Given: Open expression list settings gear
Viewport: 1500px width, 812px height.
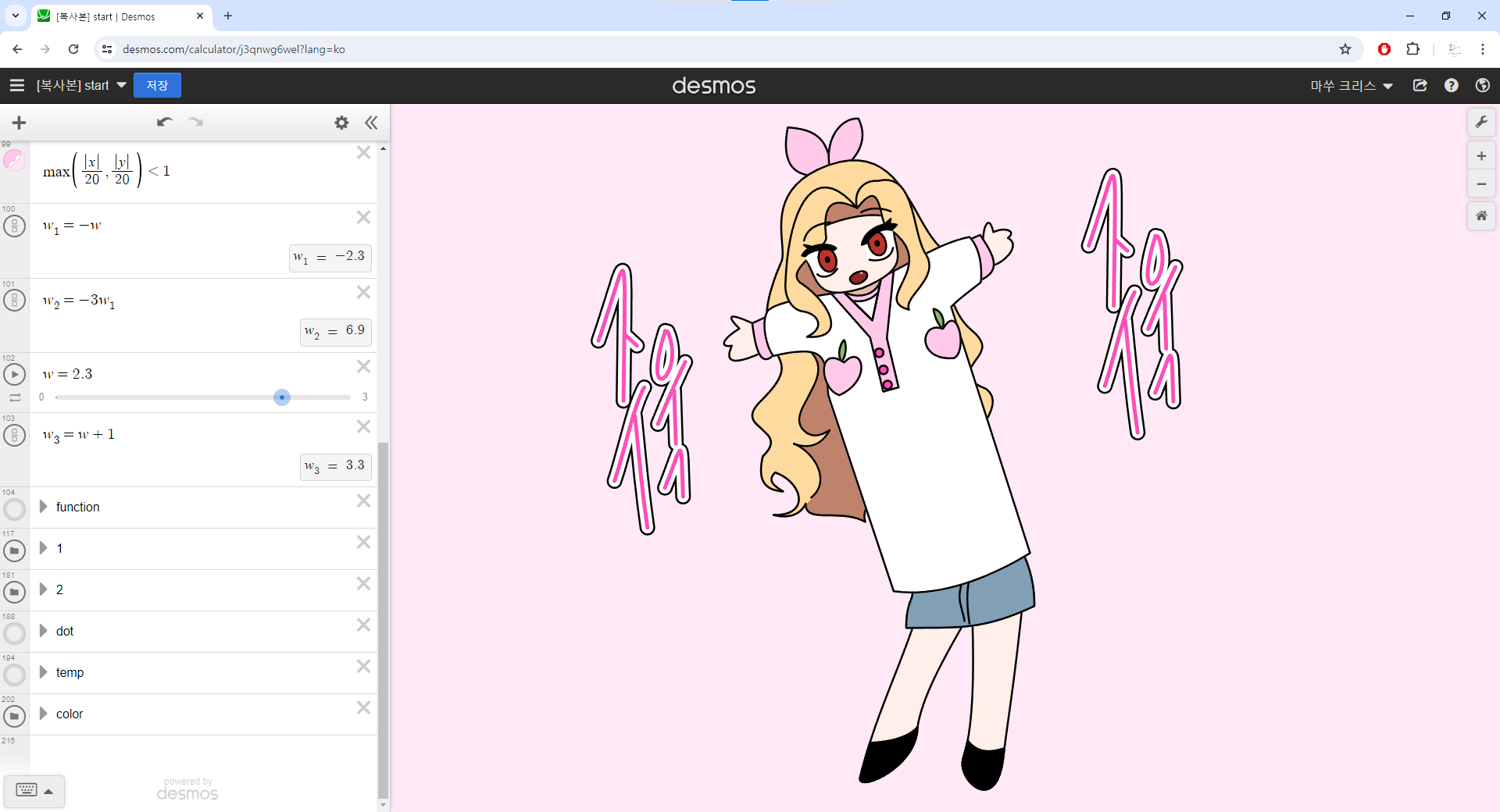Looking at the screenshot, I should pyautogui.click(x=341, y=123).
